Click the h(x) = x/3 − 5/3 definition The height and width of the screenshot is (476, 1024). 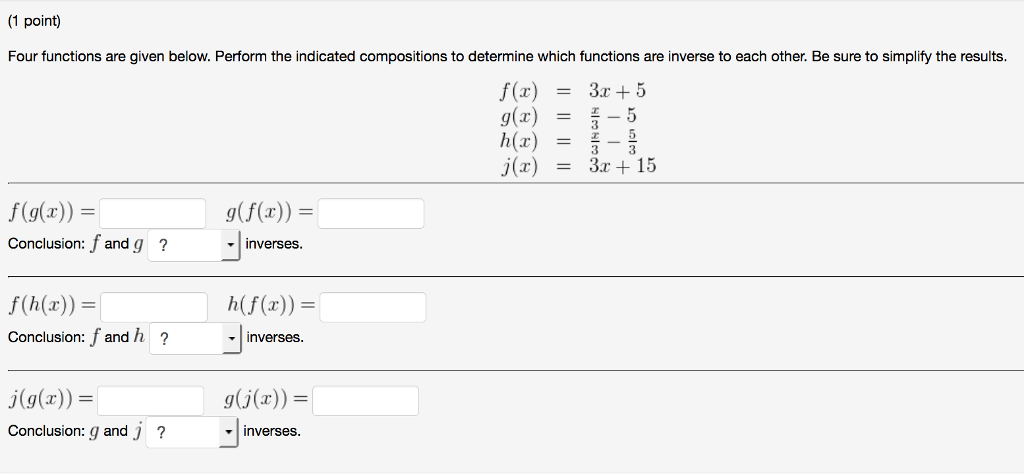568,140
